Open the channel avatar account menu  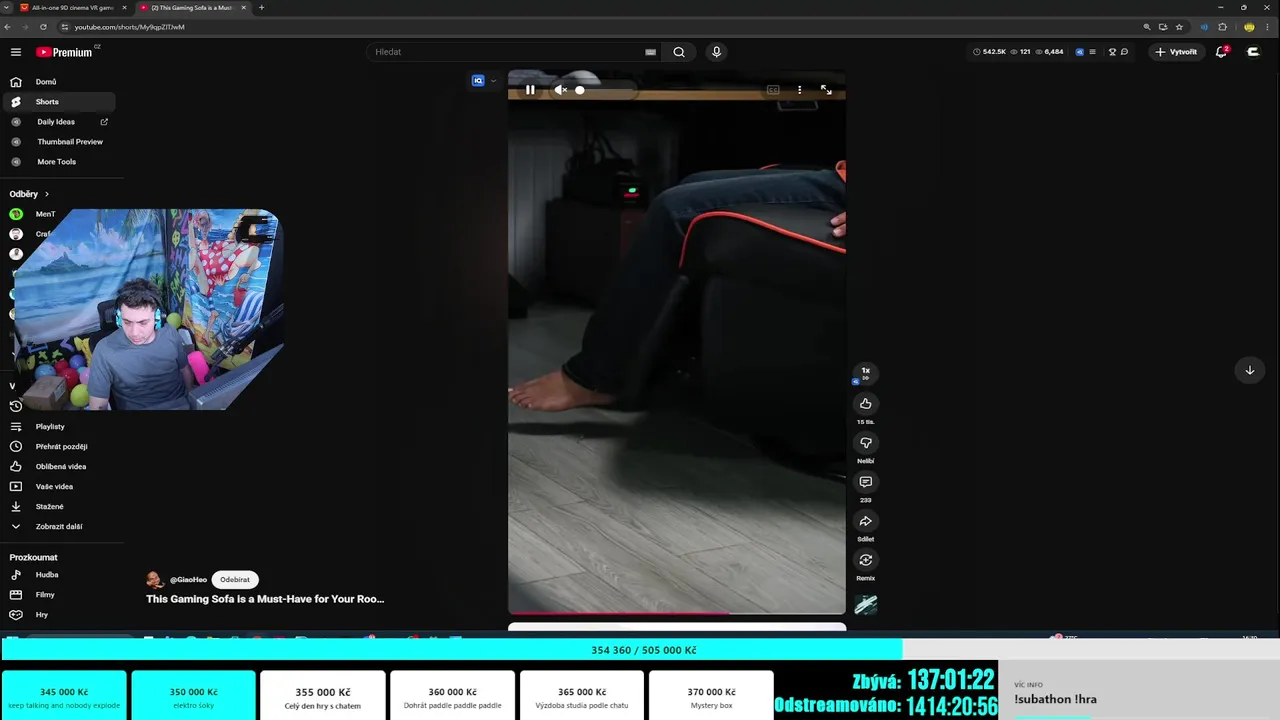(1253, 52)
